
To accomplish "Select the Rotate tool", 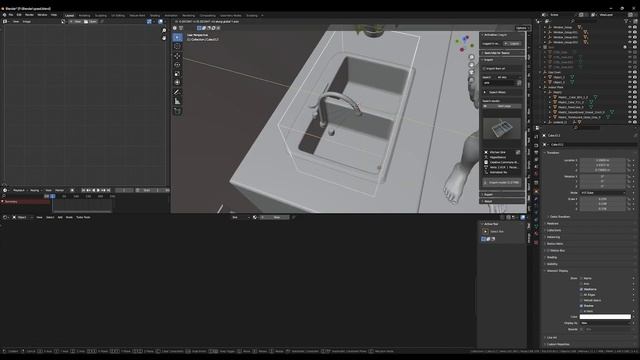I will [x=177, y=65].
